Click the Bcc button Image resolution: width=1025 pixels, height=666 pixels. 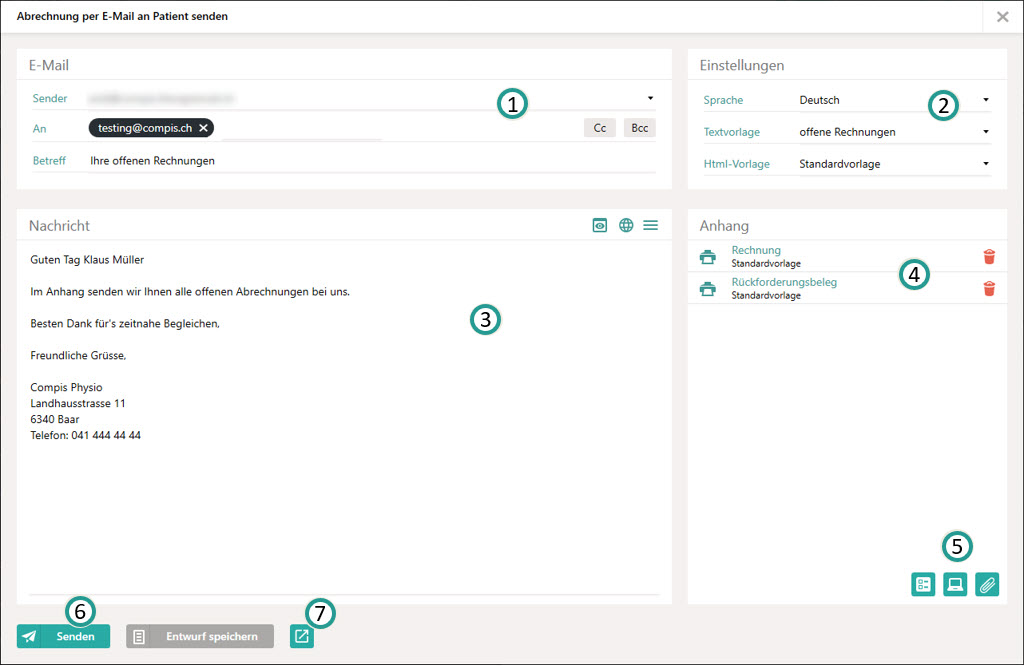(640, 128)
